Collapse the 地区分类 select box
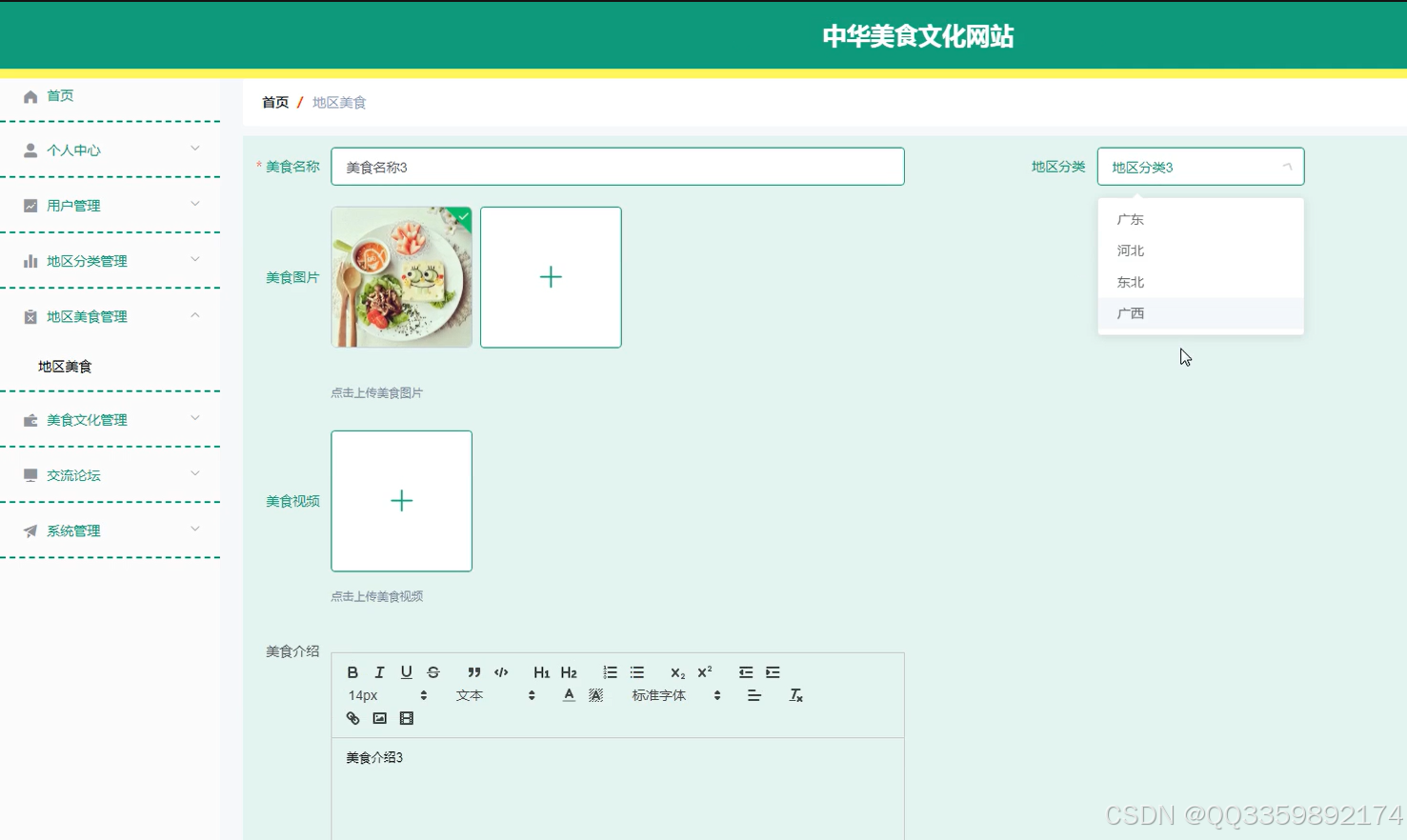Image resolution: width=1407 pixels, height=840 pixels. [1200, 167]
